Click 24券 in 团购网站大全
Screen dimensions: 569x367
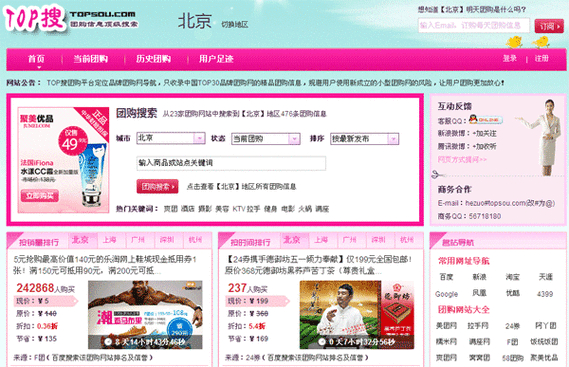coord(512,326)
